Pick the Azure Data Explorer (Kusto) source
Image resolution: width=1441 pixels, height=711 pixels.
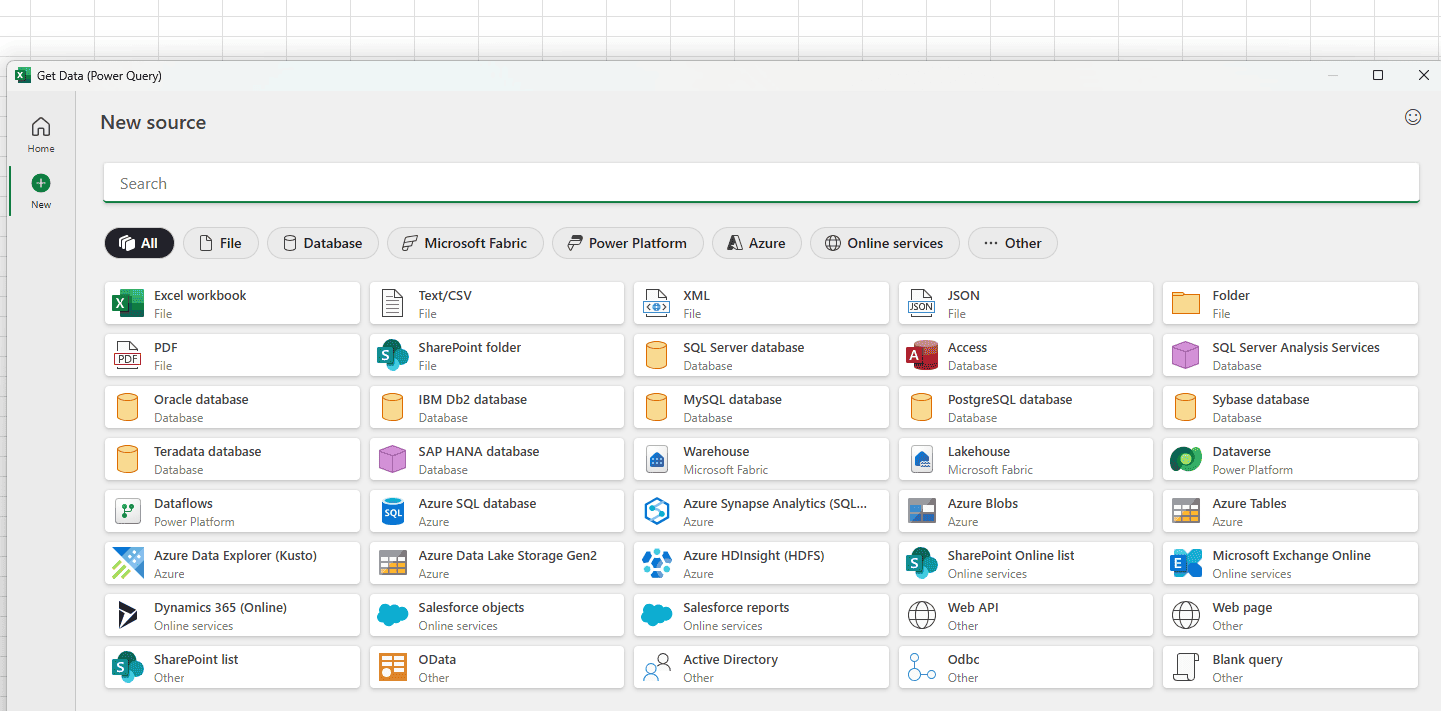(232, 563)
